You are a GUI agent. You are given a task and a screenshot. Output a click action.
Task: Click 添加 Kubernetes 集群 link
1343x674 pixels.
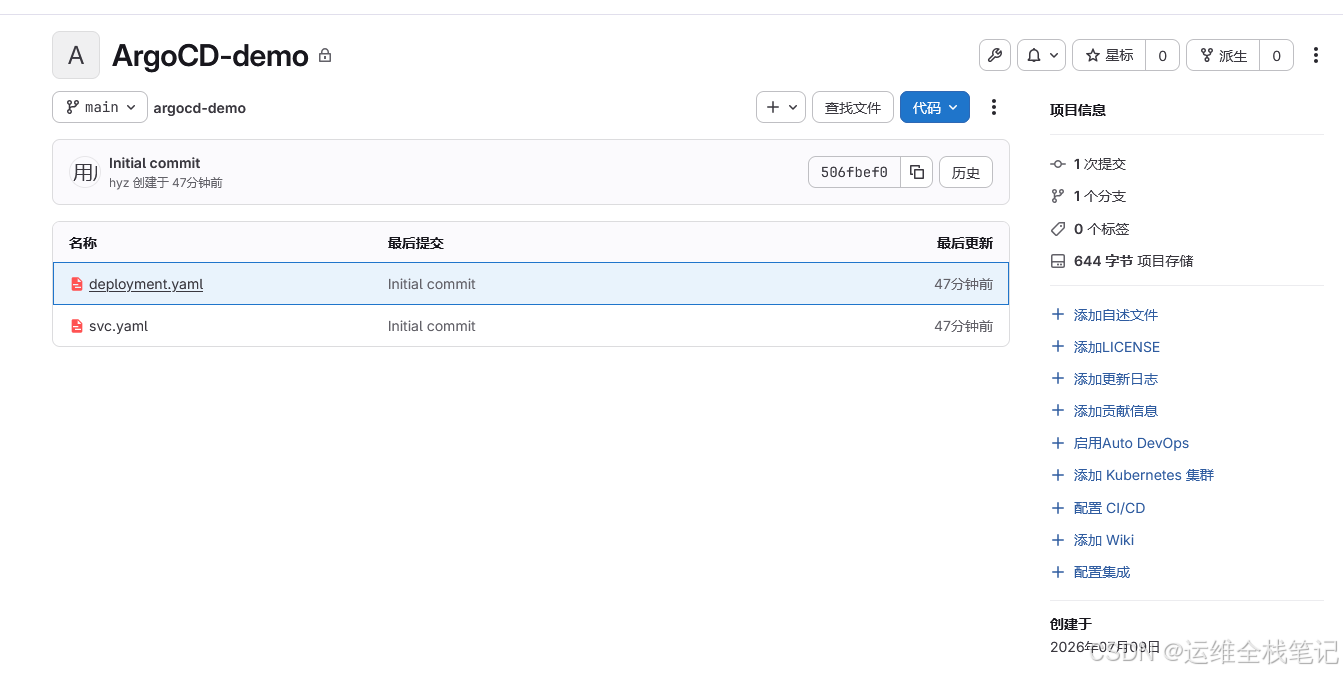(1144, 475)
